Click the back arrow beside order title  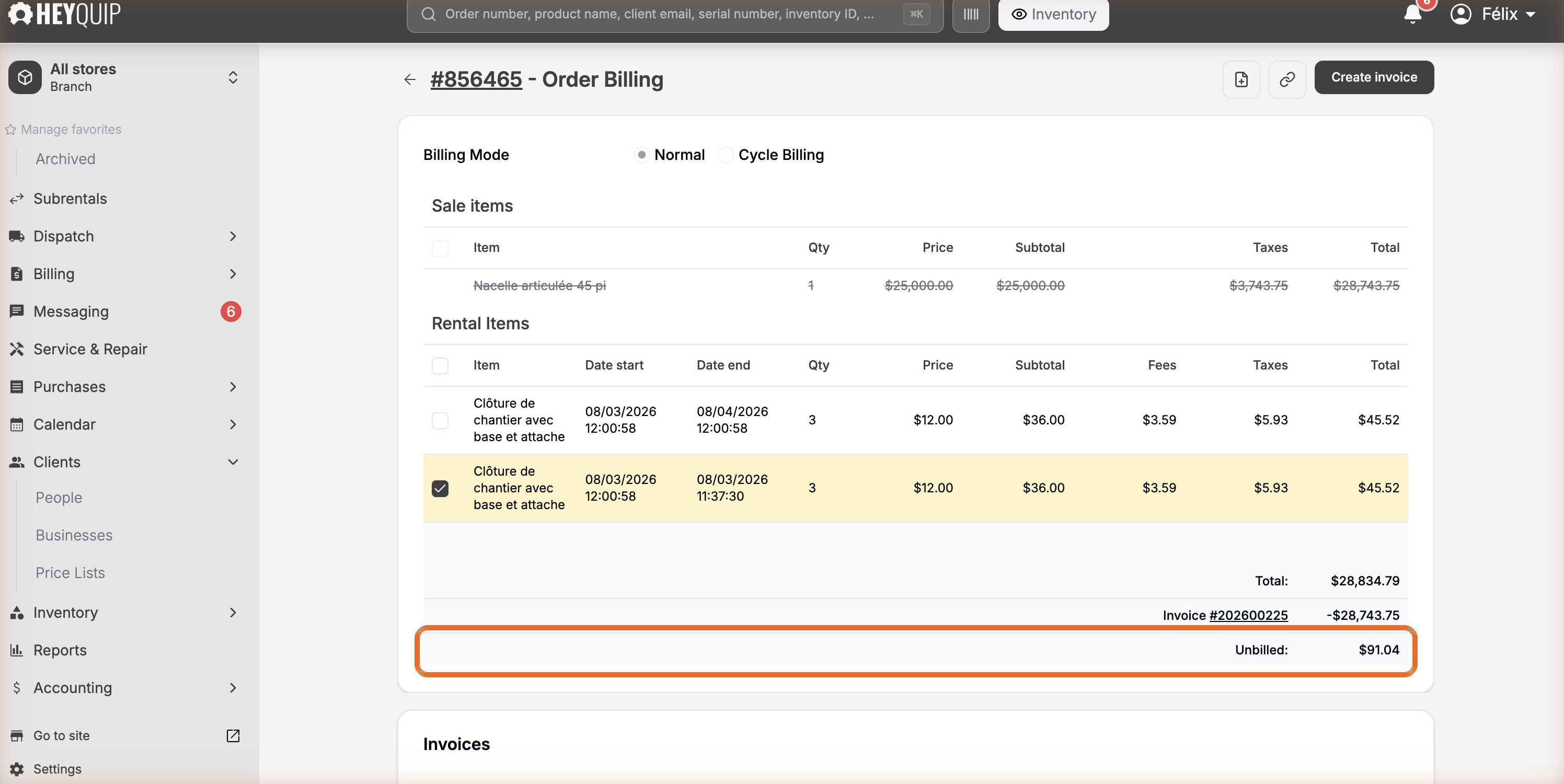tap(410, 79)
